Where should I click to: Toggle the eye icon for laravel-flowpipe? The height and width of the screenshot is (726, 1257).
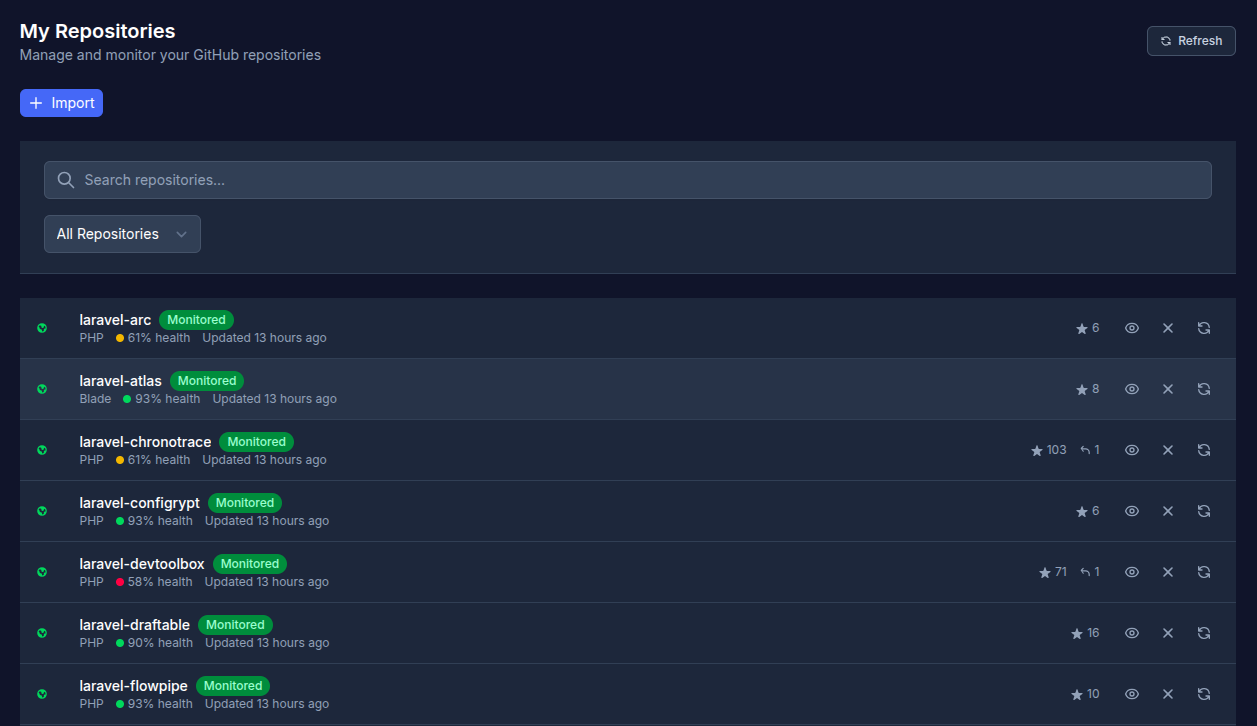click(1132, 694)
